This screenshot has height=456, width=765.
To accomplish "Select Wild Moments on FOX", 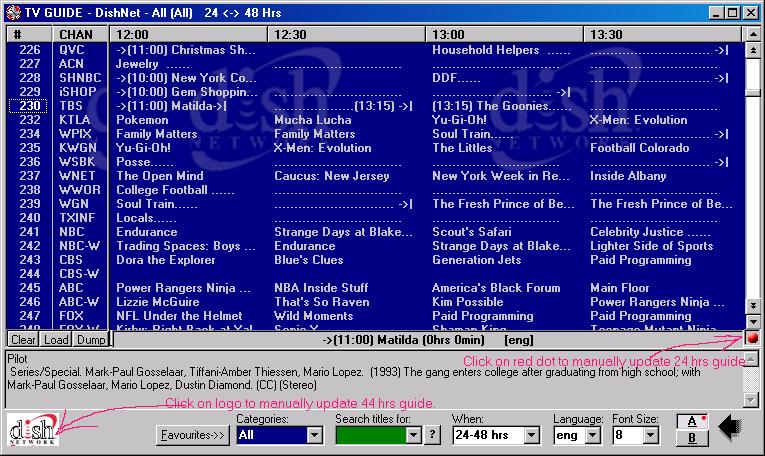I will coord(313,316).
